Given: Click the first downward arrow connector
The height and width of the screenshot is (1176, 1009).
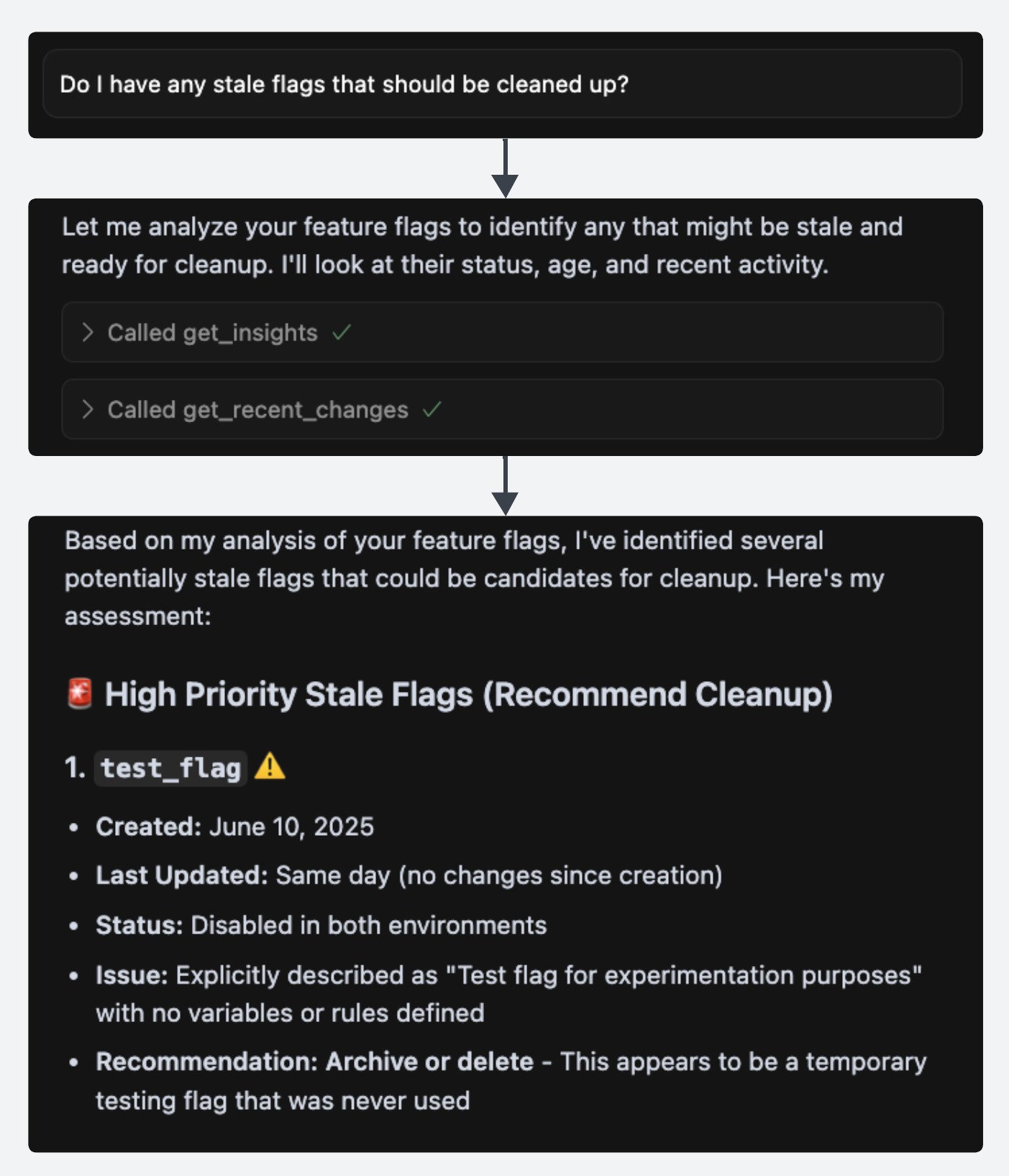Looking at the screenshot, I should coord(505,169).
